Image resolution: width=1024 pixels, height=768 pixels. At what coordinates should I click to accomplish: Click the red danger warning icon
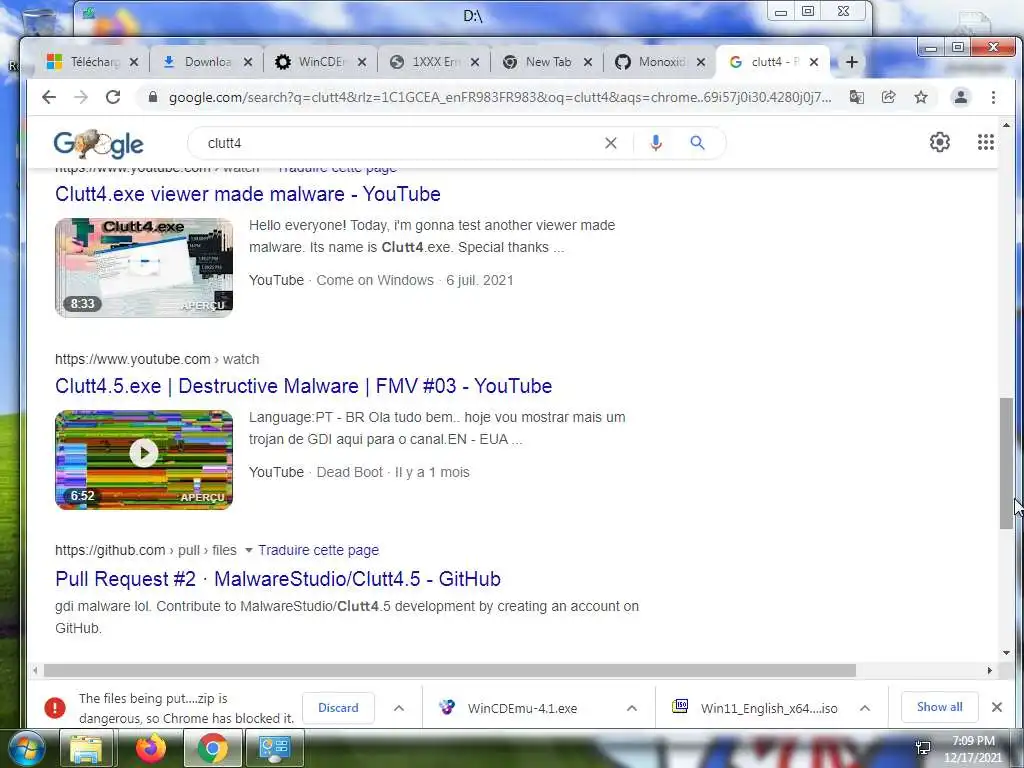tap(55, 708)
